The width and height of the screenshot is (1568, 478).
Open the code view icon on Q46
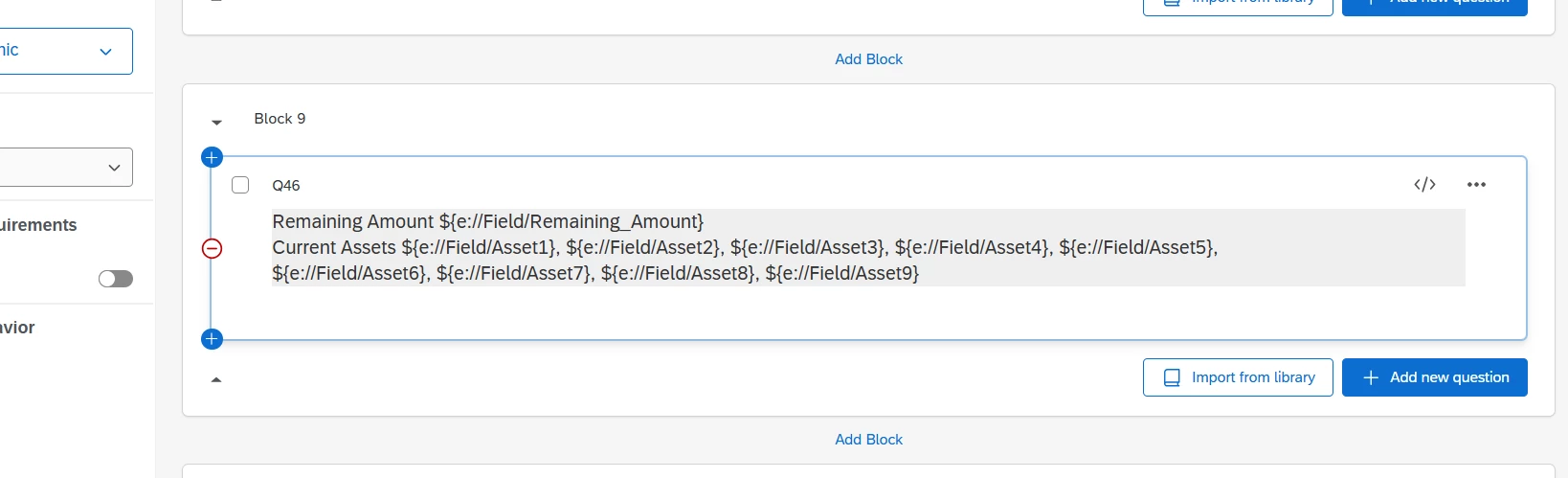[1424, 185]
